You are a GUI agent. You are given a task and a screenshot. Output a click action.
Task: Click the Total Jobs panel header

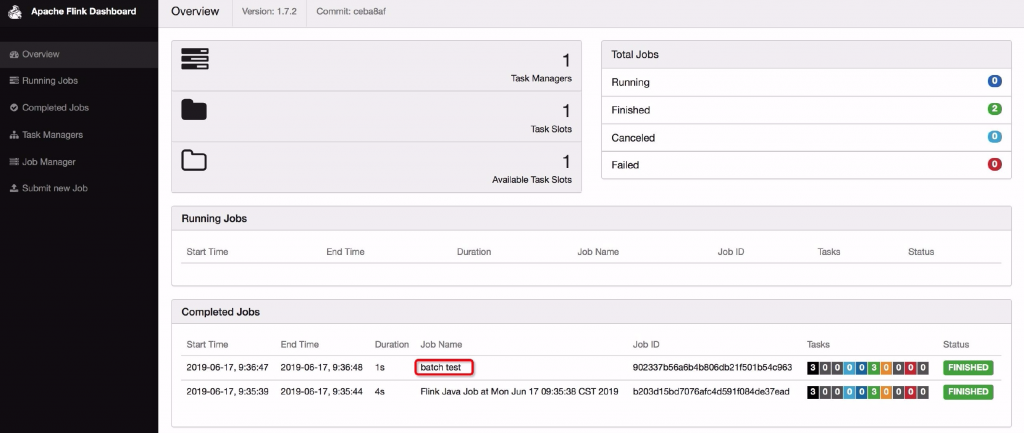click(x=806, y=54)
